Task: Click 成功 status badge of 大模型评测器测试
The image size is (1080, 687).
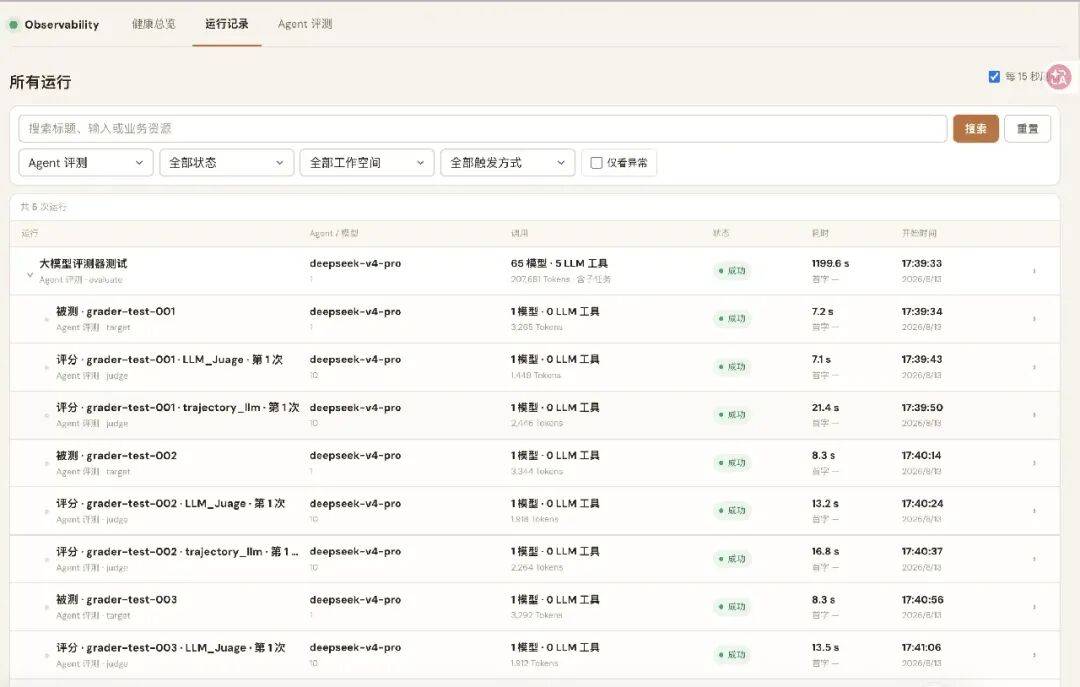Action: (732, 271)
